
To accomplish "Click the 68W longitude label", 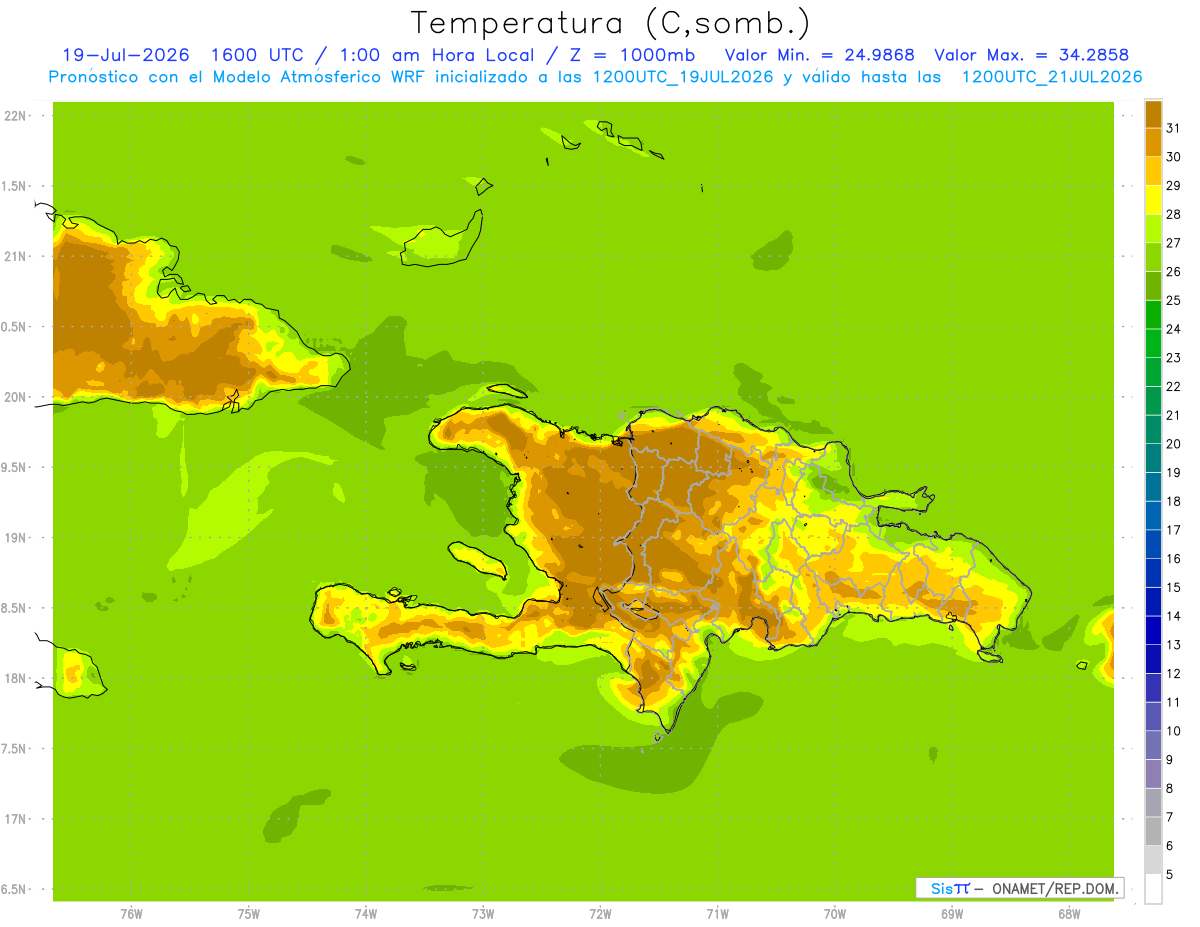I will (x=1068, y=913).
